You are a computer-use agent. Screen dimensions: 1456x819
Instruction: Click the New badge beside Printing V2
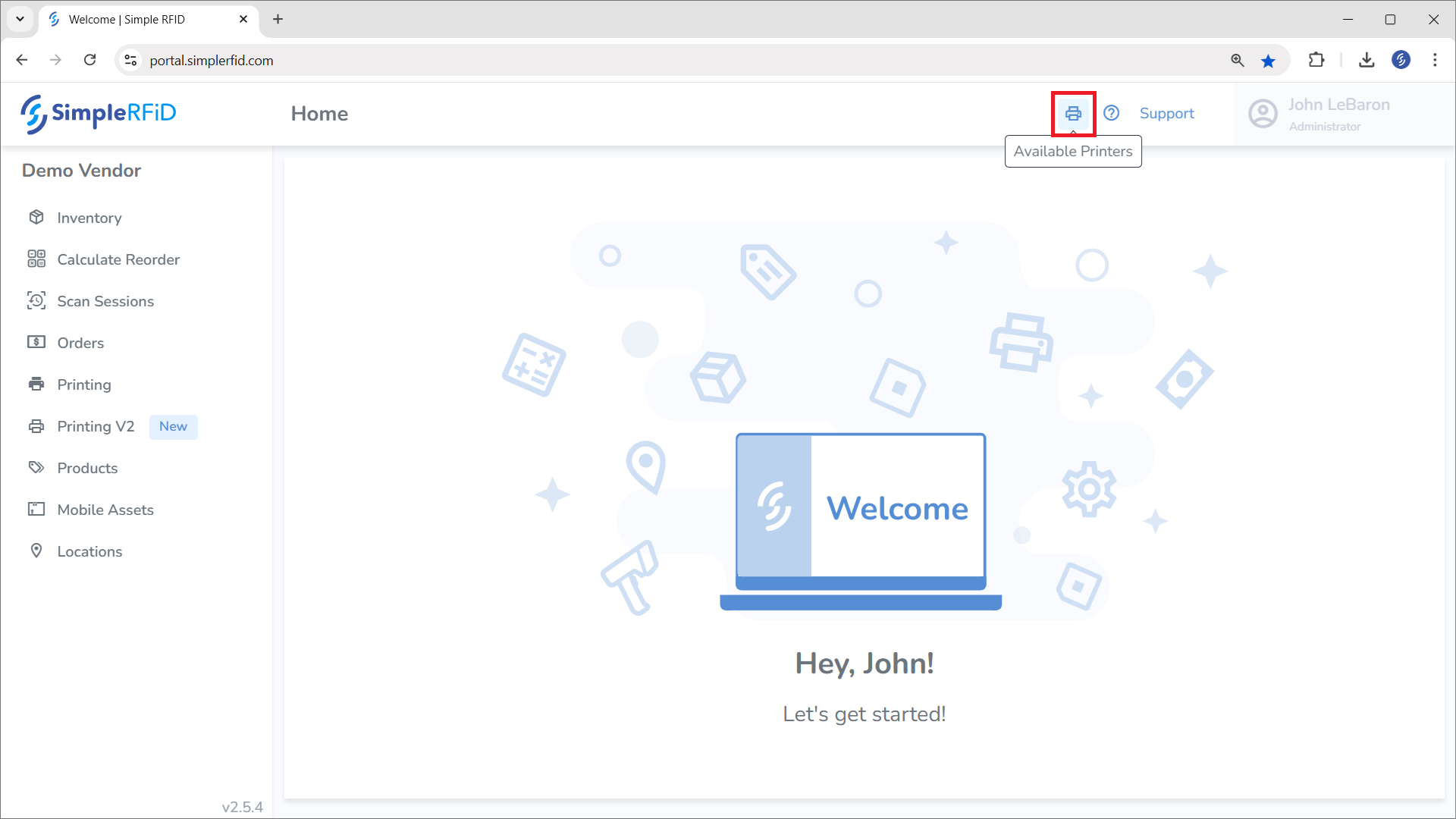pyautogui.click(x=173, y=426)
